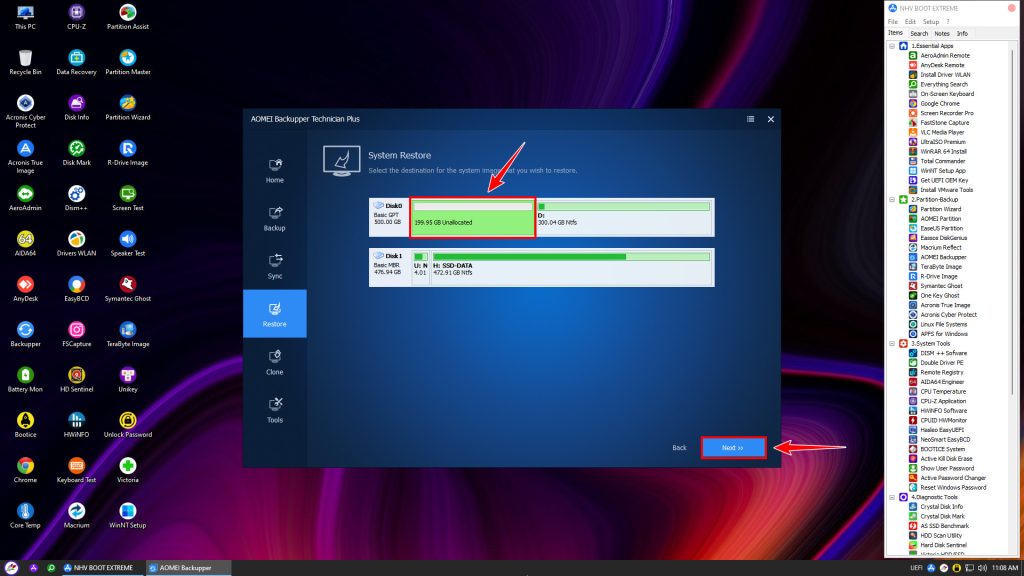Screen dimensions: 1024x576
Task: Select Get UEFI OEM Key in the tree
Action: 944,180
